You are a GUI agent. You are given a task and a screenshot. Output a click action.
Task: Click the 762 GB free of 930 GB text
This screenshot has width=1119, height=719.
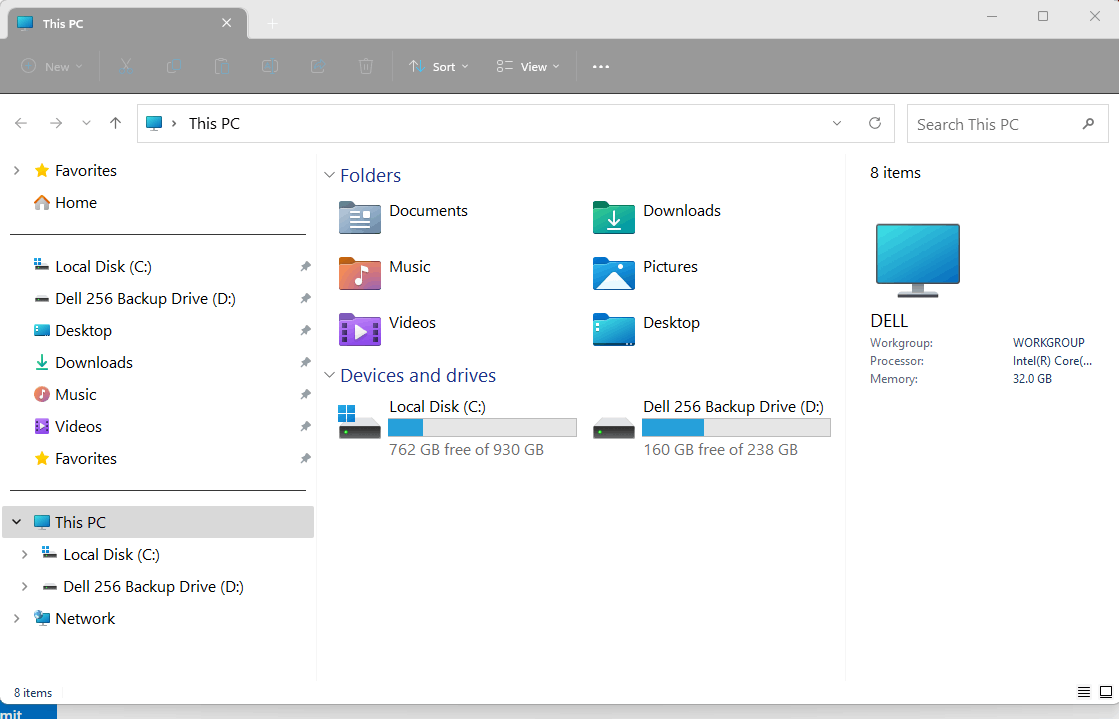[x=467, y=449]
